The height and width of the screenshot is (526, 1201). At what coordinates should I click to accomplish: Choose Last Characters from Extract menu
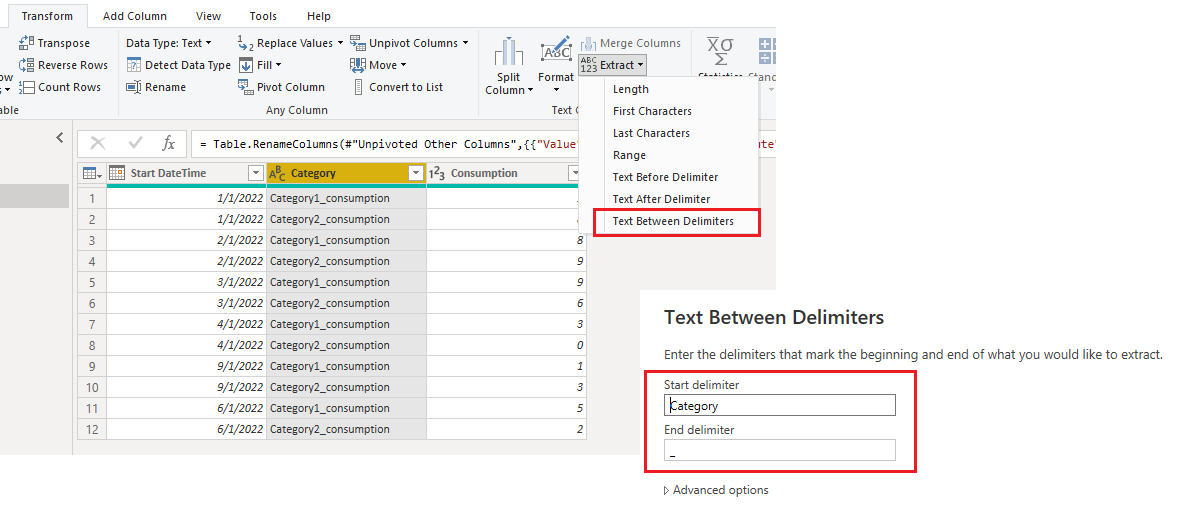pos(651,133)
